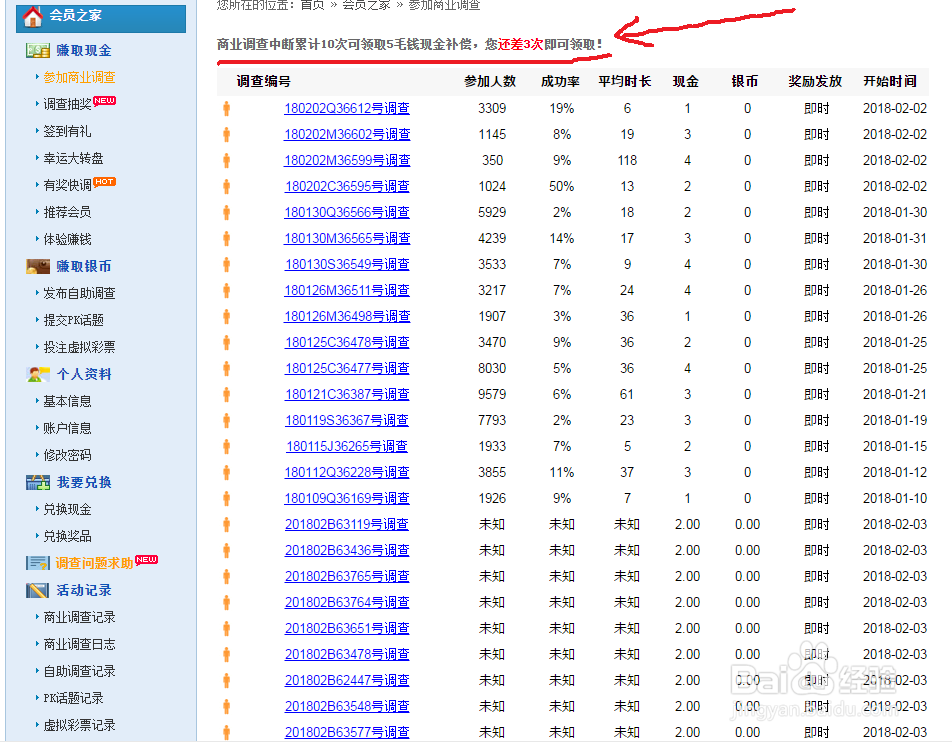Open survey link 180126M36511号调查
The height and width of the screenshot is (743, 952).
(347, 291)
